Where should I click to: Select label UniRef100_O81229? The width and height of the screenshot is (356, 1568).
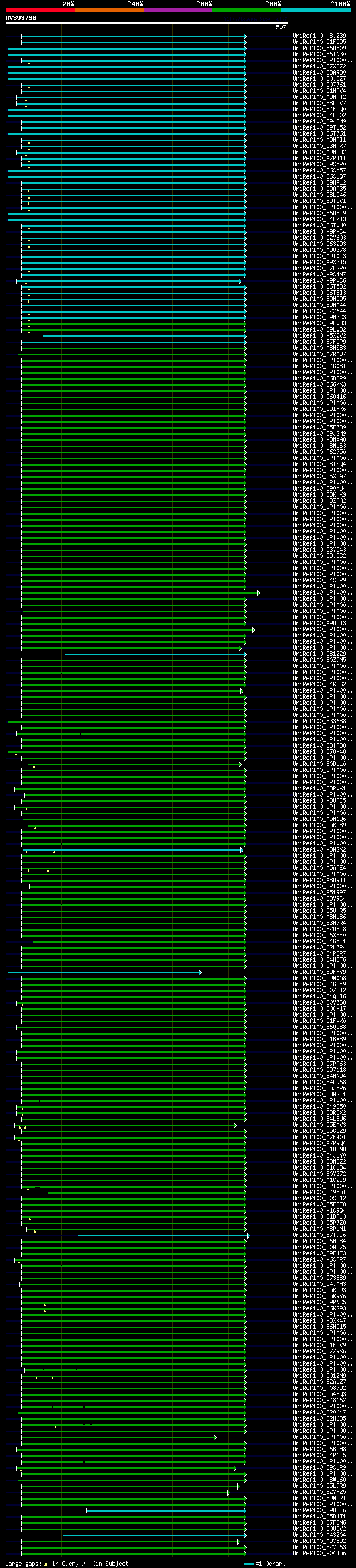[x=319, y=654]
